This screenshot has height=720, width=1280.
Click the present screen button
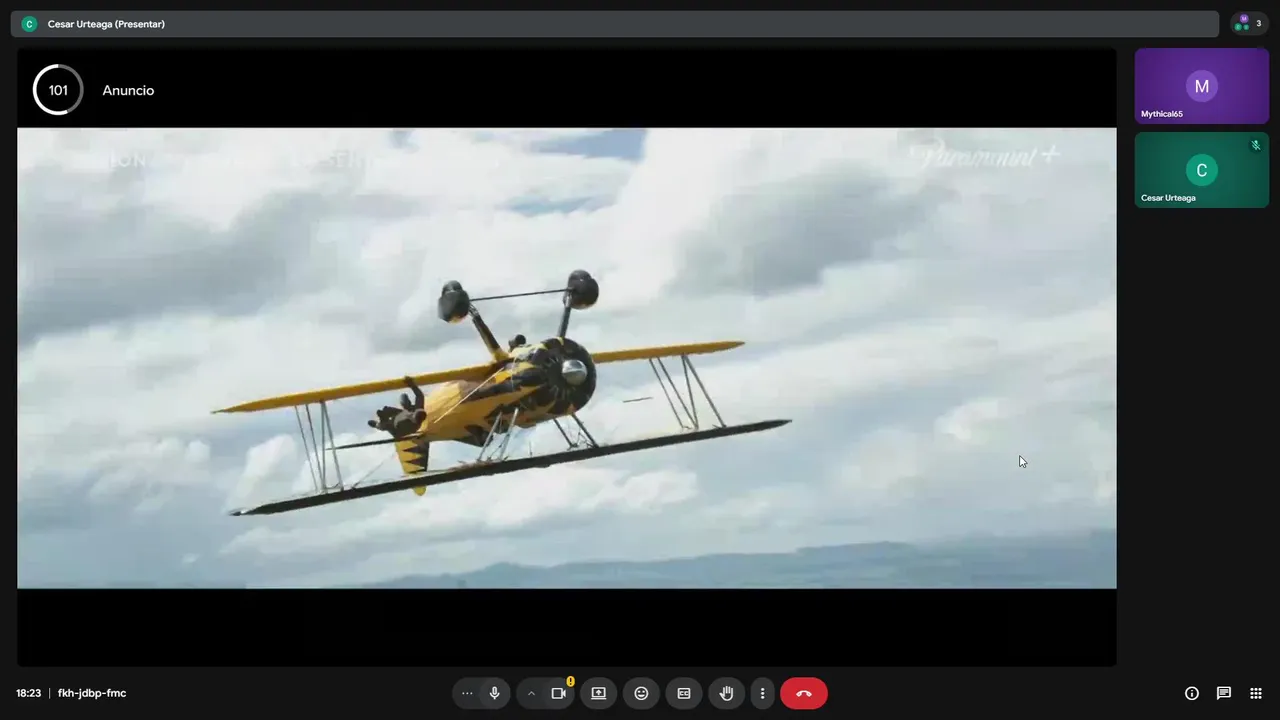(x=599, y=693)
